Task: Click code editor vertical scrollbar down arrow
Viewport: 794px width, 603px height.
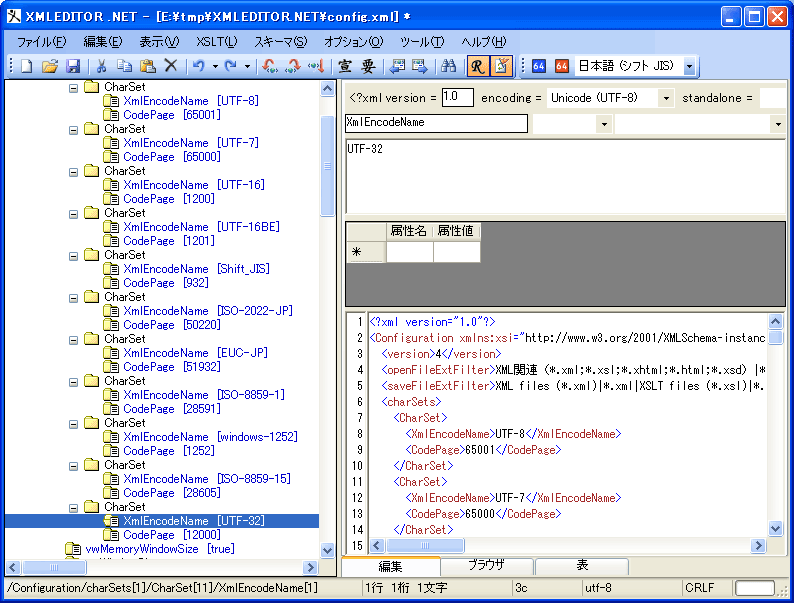Action: click(775, 529)
